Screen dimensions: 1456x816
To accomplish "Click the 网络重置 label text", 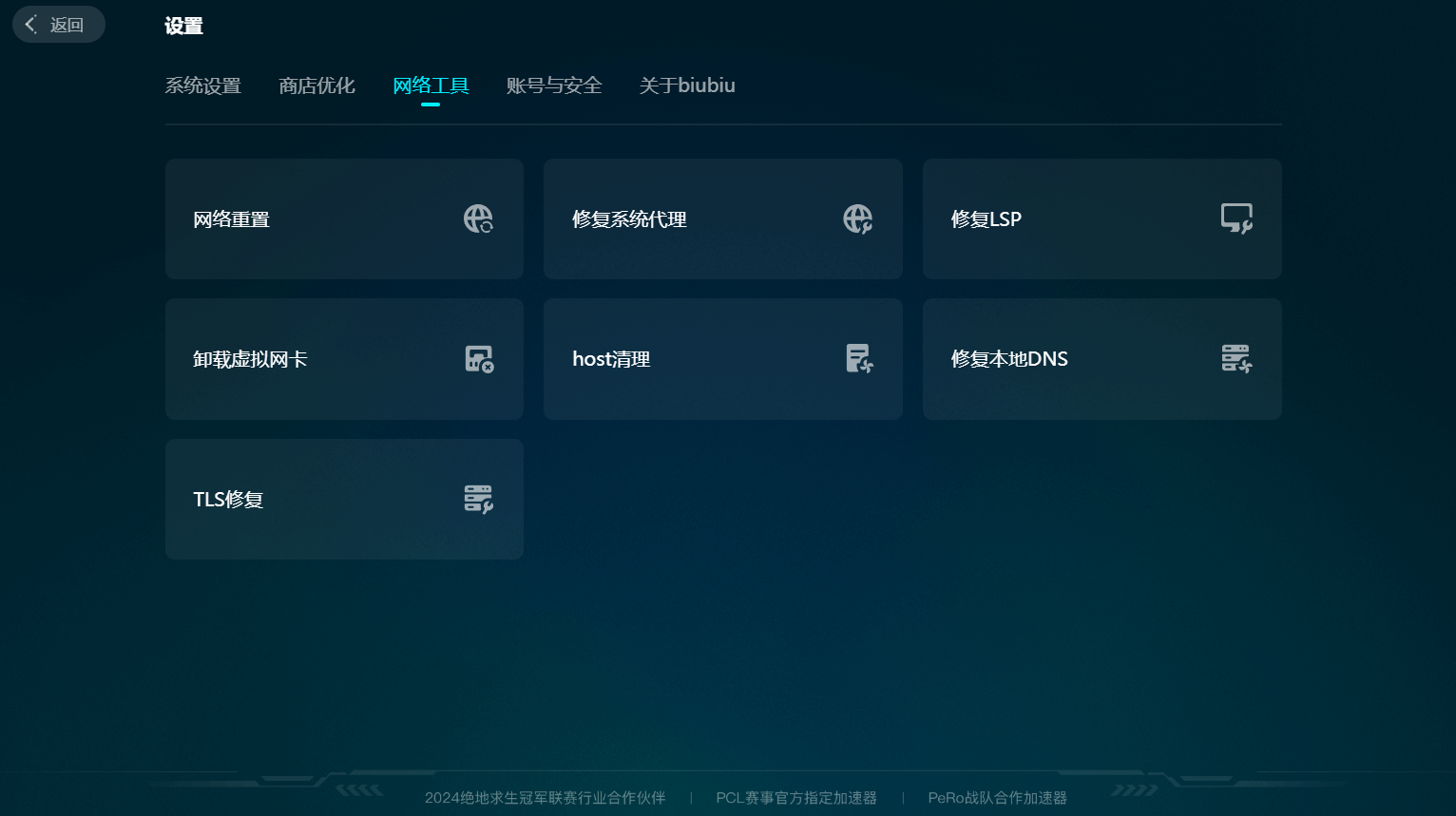I will click(x=231, y=219).
